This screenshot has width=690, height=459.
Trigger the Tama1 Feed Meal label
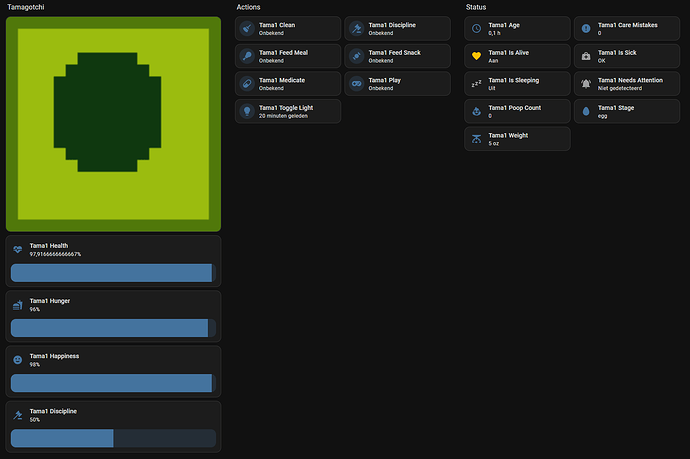(x=283, y=53)
